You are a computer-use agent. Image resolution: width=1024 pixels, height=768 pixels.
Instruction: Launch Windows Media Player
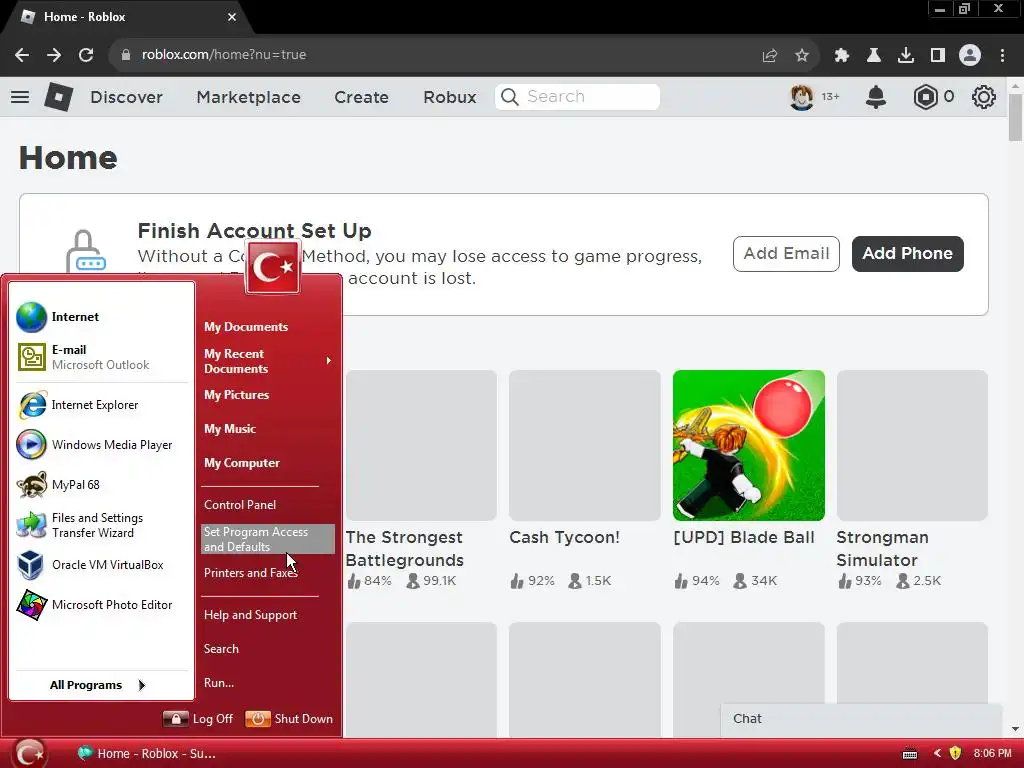coord(101,445)
